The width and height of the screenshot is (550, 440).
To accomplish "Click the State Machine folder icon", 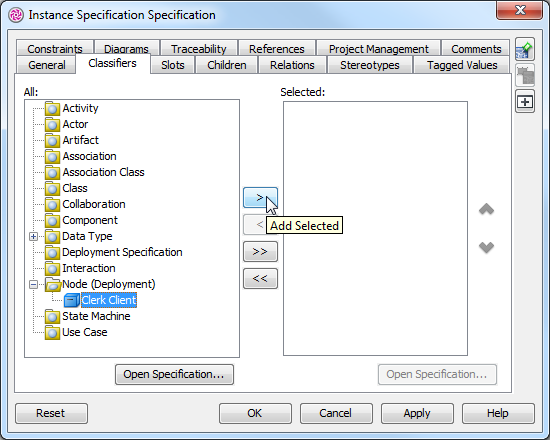I will (52, 317).
